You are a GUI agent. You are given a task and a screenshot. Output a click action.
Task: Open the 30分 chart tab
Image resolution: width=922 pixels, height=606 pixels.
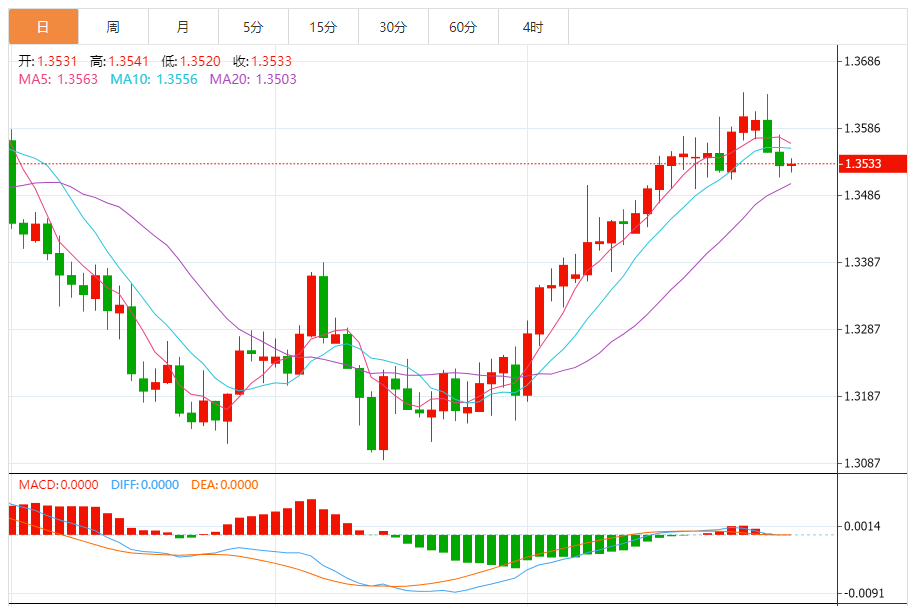[x=393, y=26]
